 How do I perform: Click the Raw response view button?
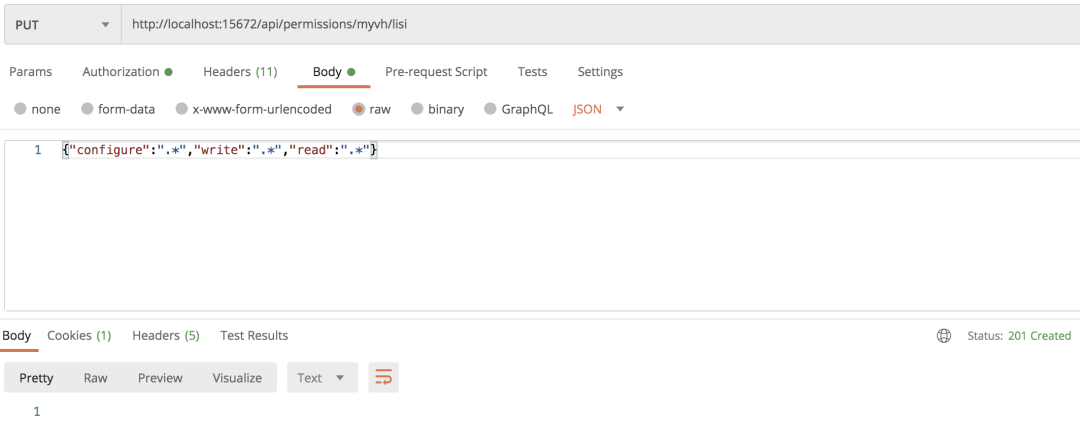[96, 378]
